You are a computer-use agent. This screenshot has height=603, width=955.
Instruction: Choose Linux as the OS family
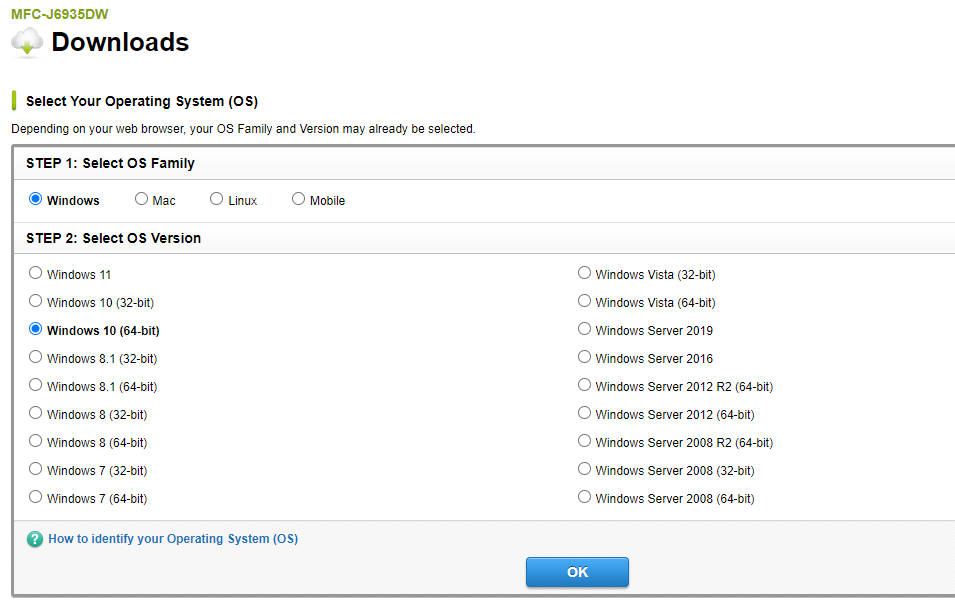point(216,199)
